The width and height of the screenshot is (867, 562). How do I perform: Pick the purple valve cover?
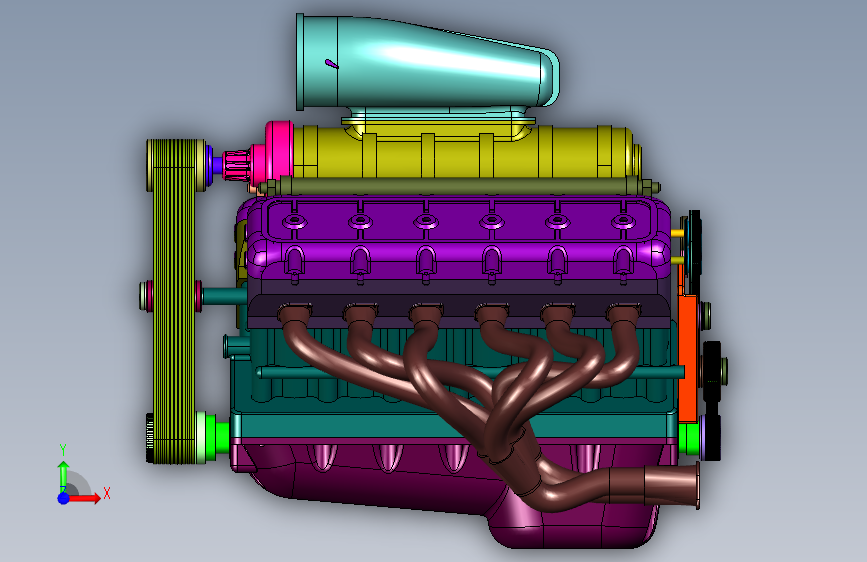459,238
